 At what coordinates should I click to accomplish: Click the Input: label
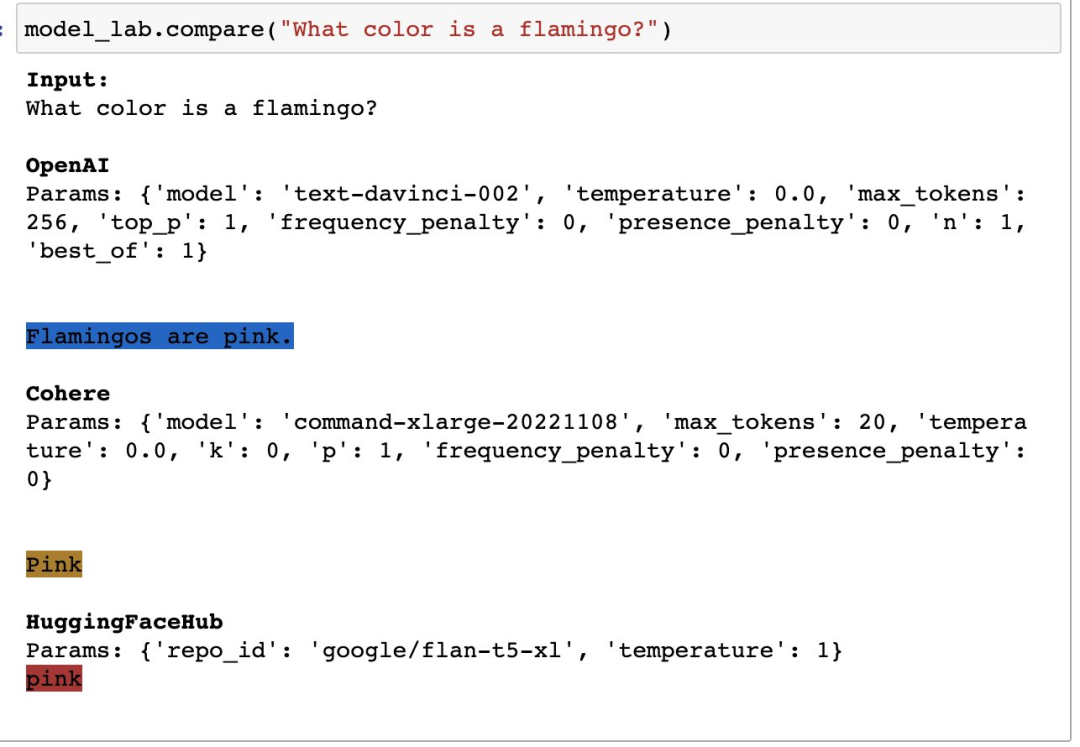tap(68, 80)
